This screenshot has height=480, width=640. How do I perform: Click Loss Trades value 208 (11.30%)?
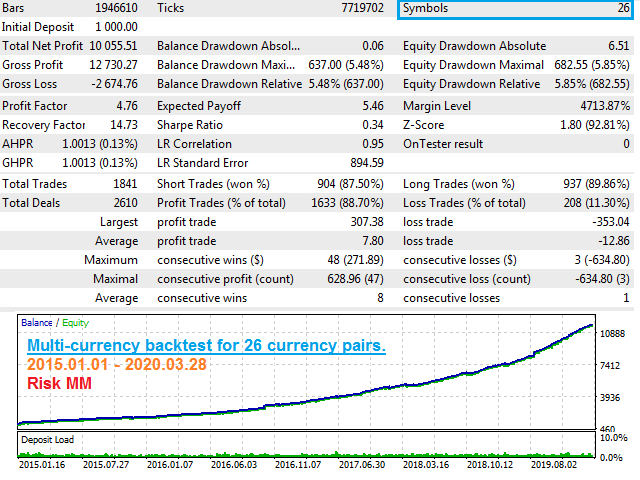[x=596, y=203]
